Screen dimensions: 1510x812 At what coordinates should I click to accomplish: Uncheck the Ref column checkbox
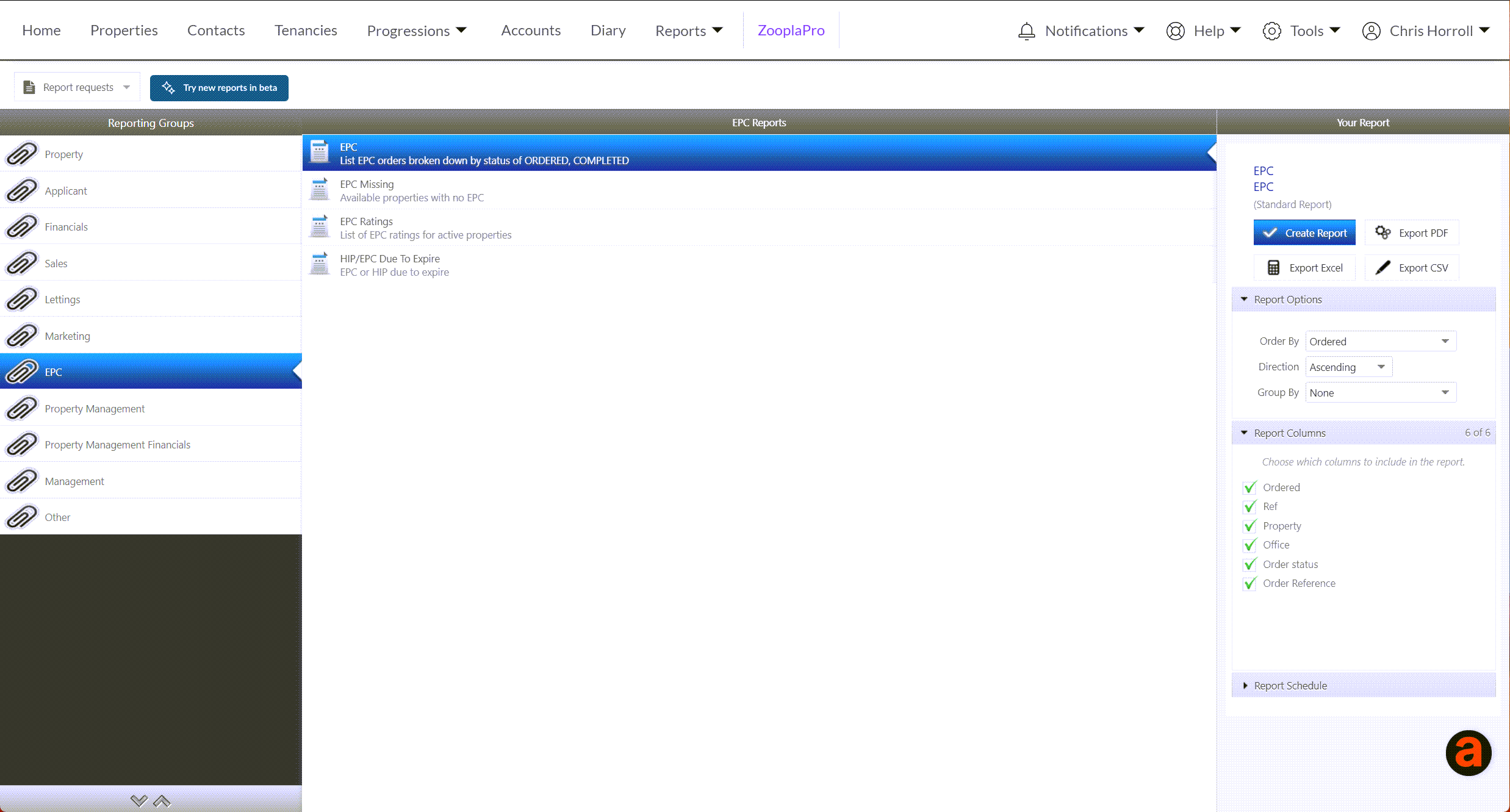(x=1249, y=506)
